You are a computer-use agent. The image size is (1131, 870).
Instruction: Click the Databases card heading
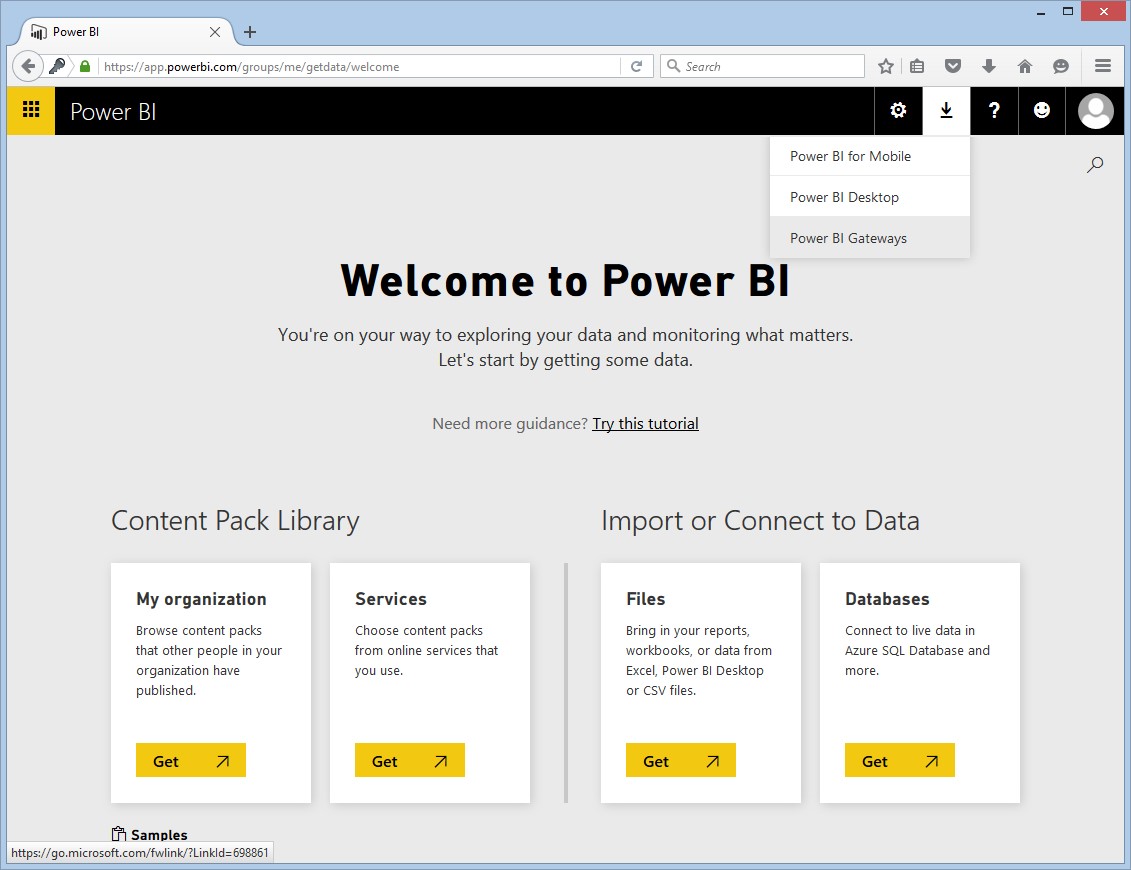pyautogui.click(x=887, y=599)
